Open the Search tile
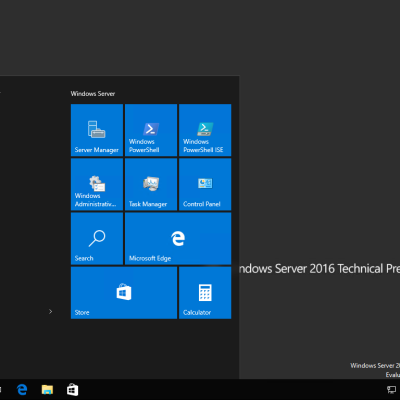Screen dimensions: 400x400 coord(97,239)
